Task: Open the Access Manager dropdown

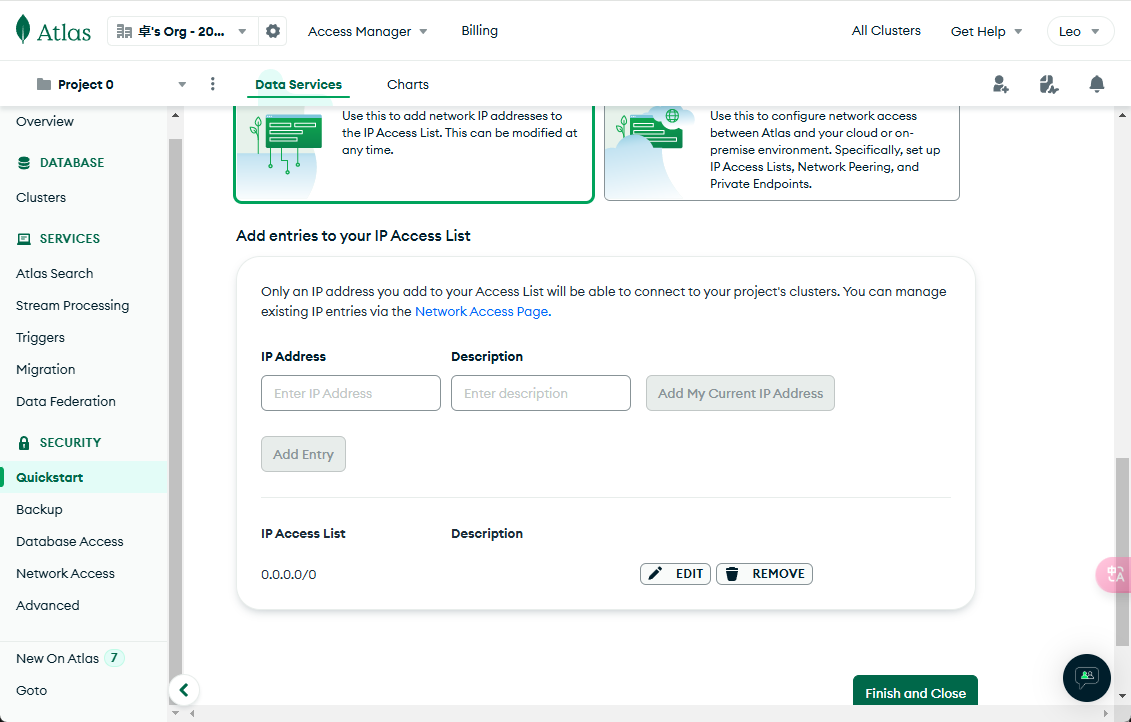Action: tap(367, 31)
